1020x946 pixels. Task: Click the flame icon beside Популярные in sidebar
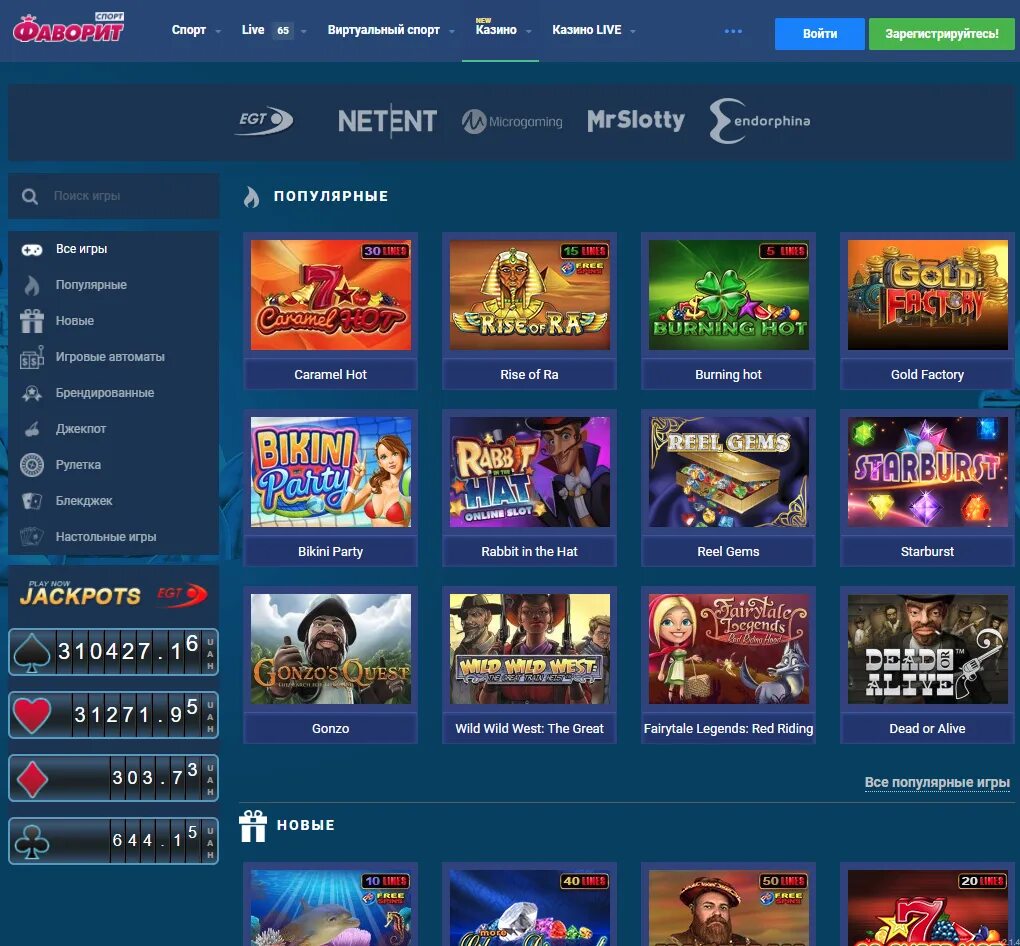(32, 285)
